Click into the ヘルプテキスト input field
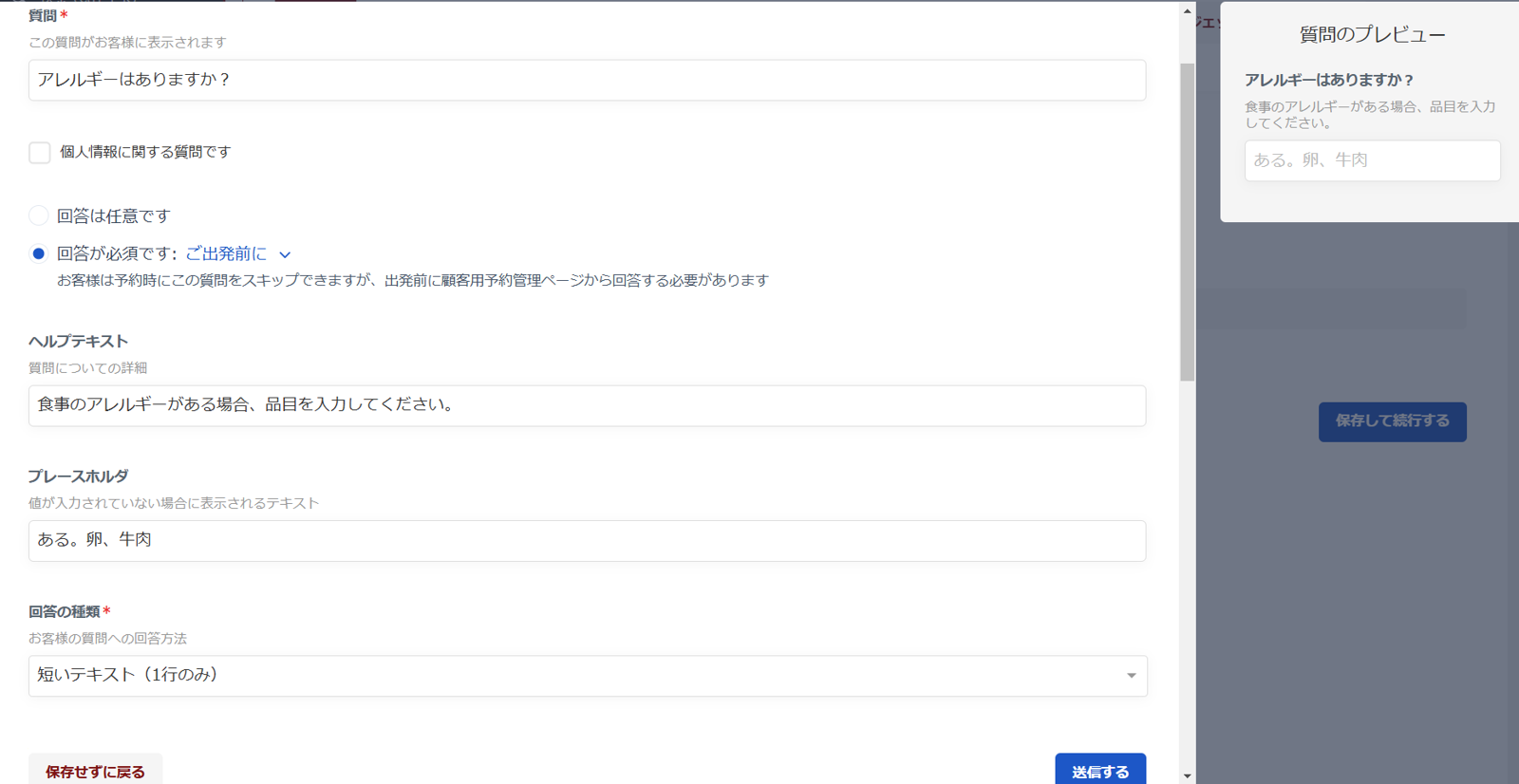The width and height of the screenshot is (1519, 784). pyautogui.click(x=587, y=405)
